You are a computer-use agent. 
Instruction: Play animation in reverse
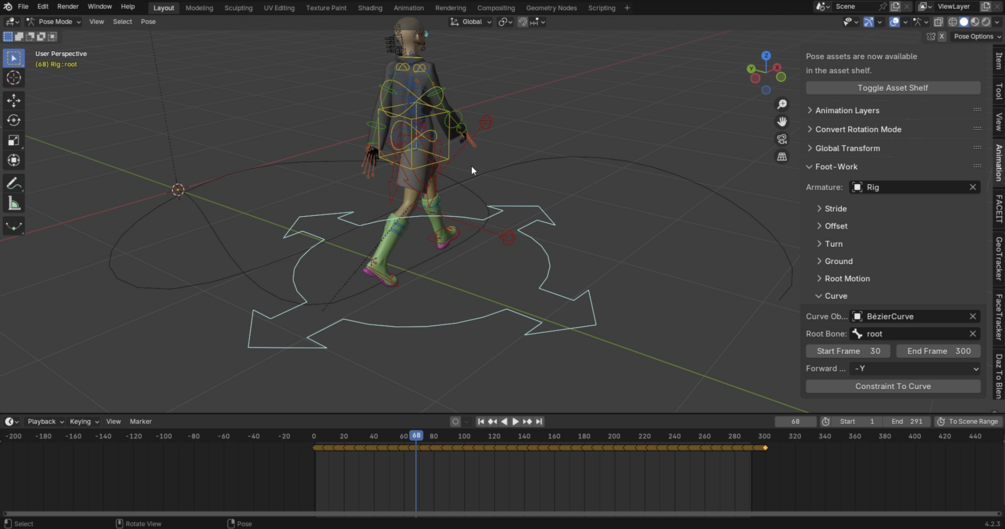(x=504, y=422)
